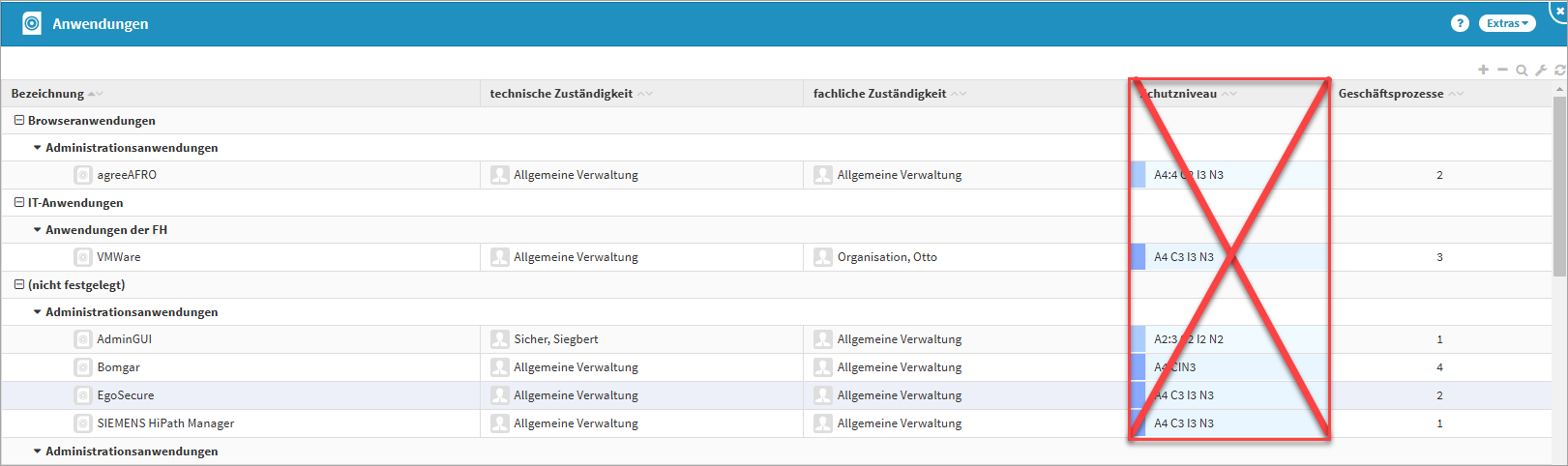Collapse the Browseranwendungen group

pyautogui.click(x=18, y=121)
